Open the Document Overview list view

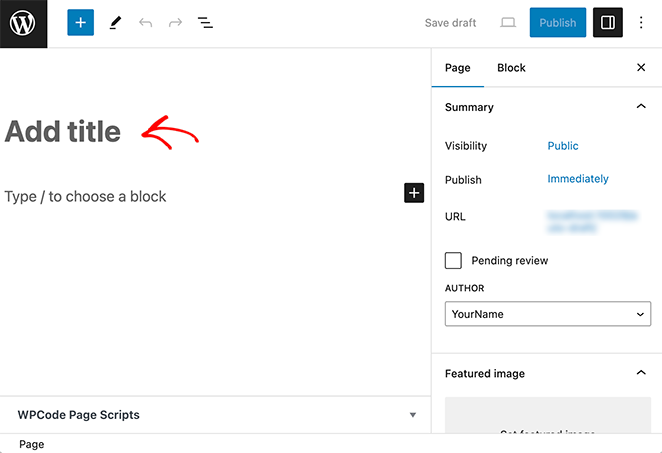tap(205, 23)
